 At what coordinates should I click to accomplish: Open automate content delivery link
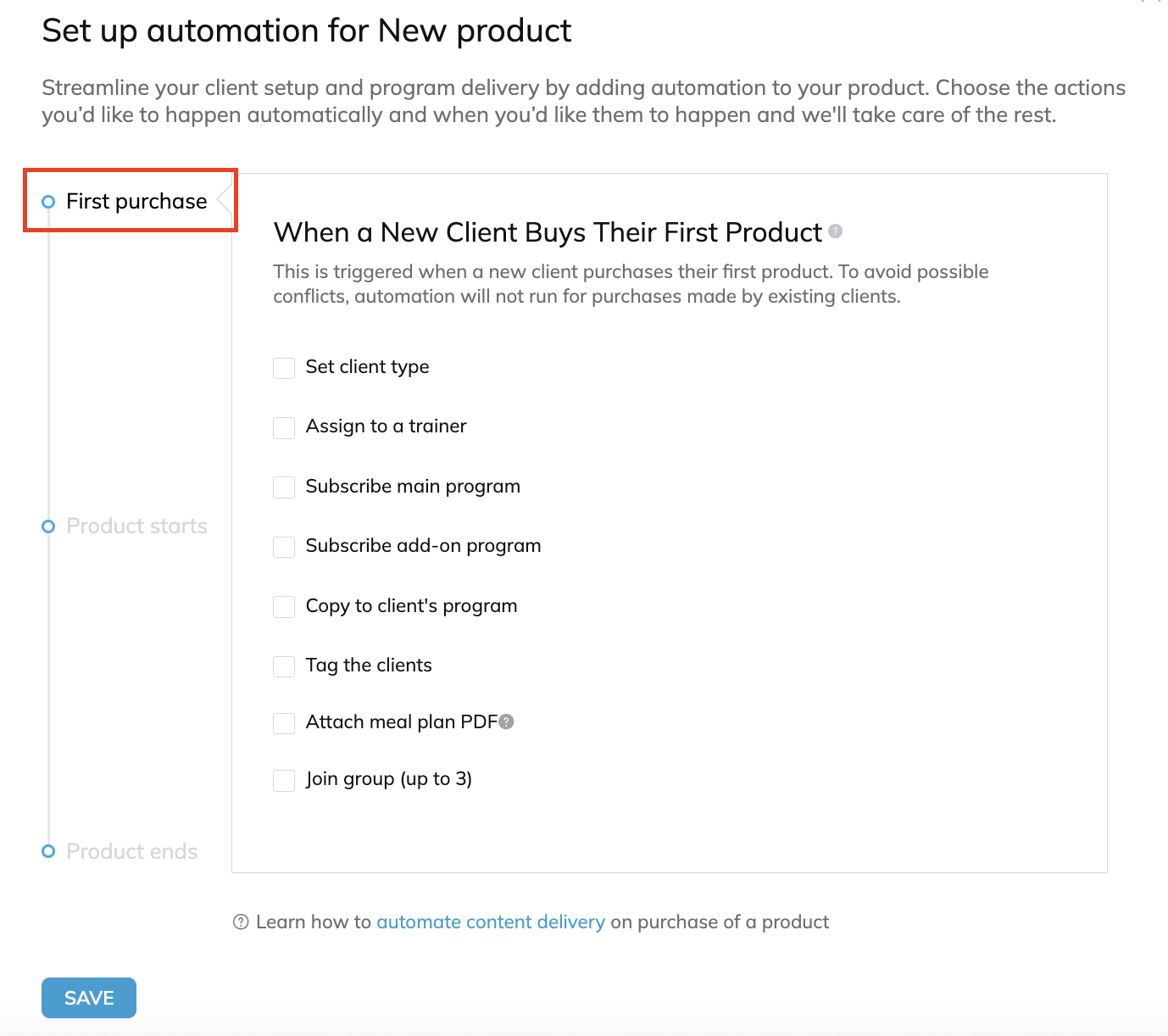[491, 922]
